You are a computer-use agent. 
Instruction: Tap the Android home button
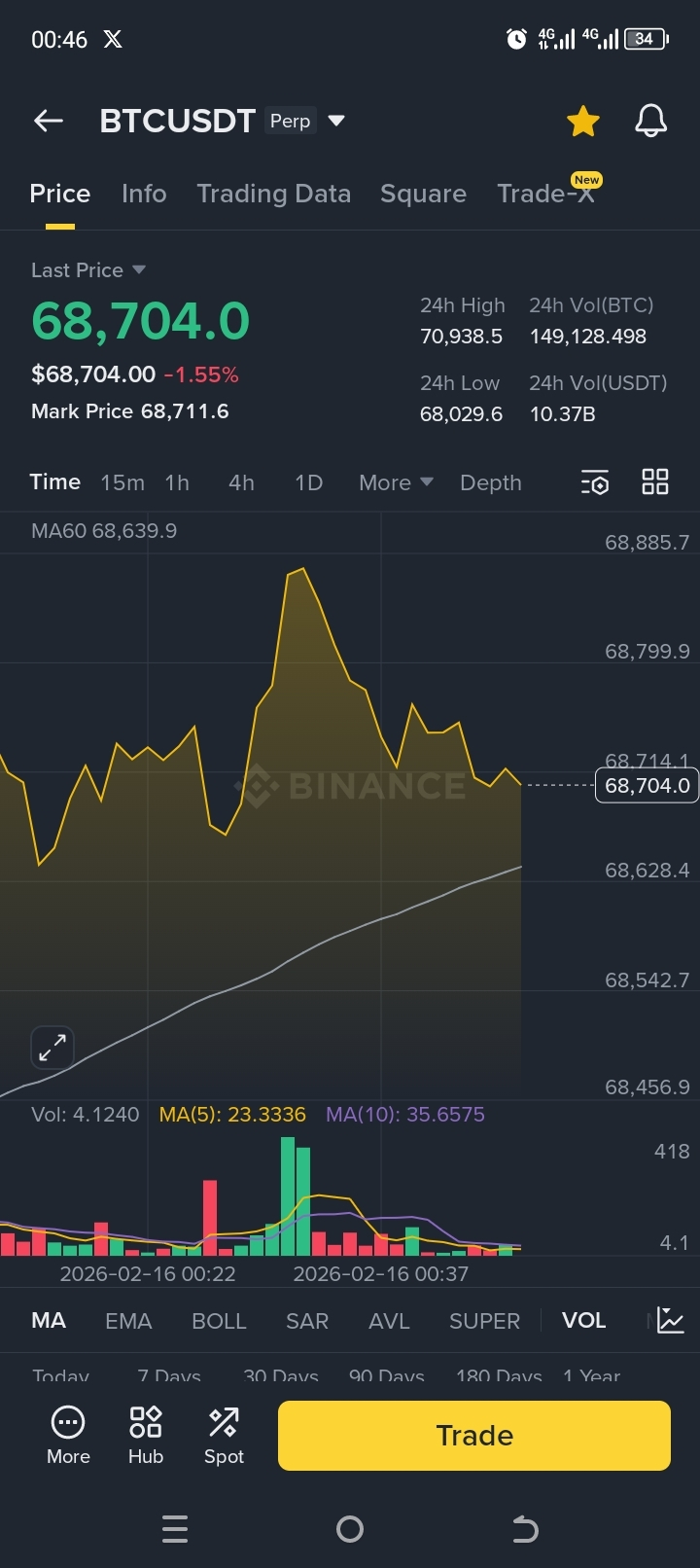350,1530
